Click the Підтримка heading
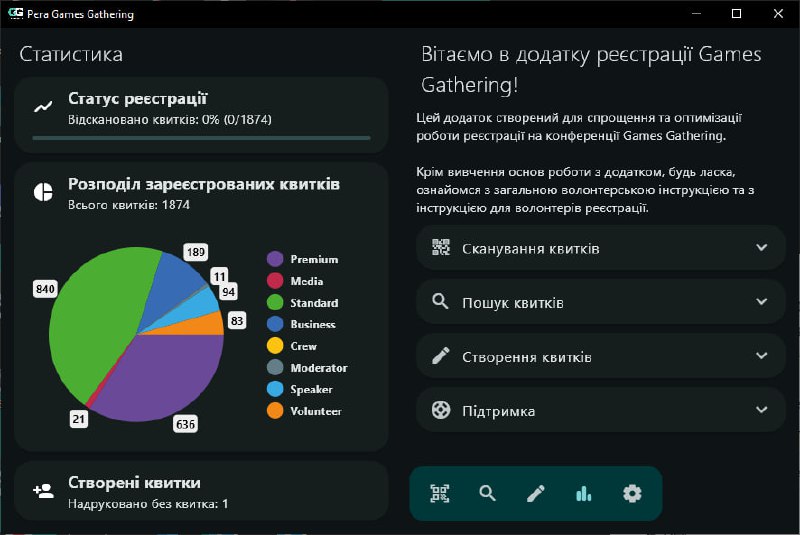This screenshot has height=535, width=800. [x=498, y=411]
